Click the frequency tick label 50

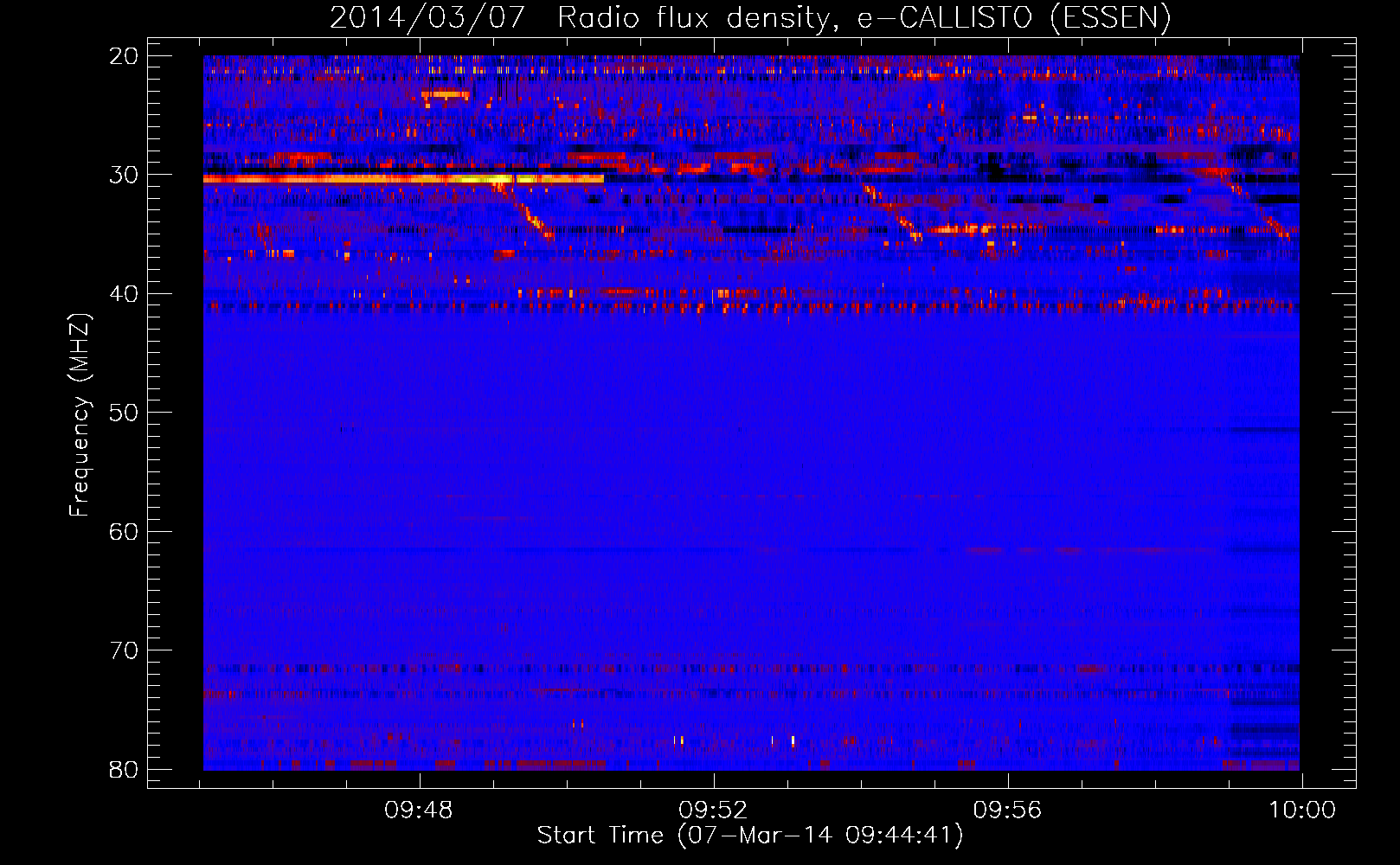[124, 413]
